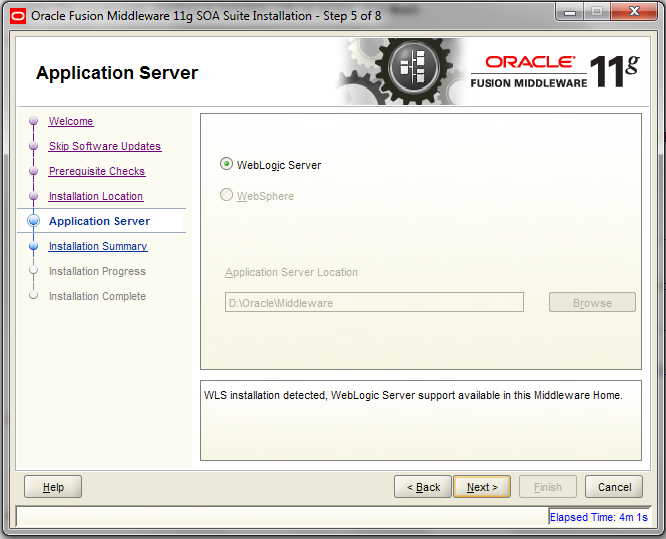666x539 pixels.
Task: Click the Application Server Location label
Action: coord(291,272)
